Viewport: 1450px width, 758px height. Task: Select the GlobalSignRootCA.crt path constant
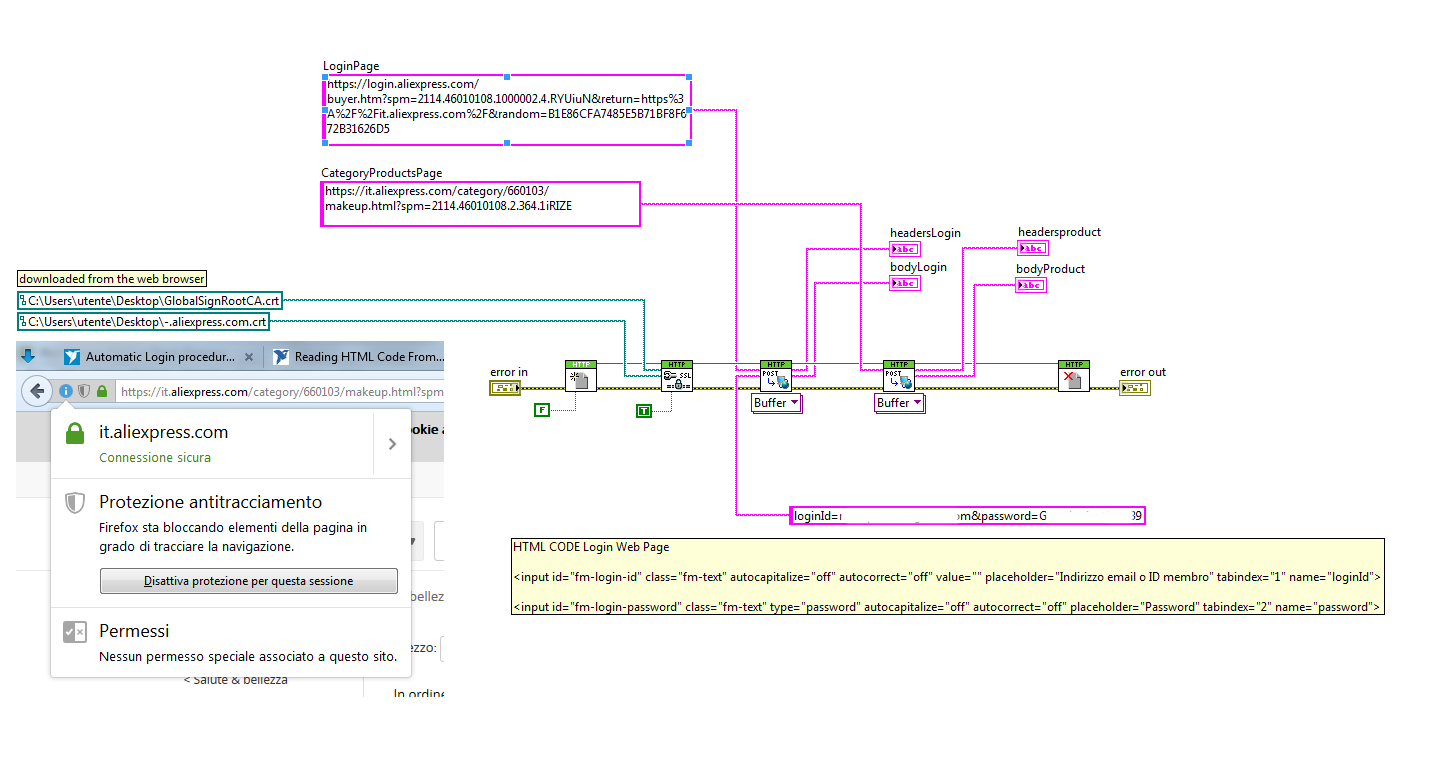click(x=150, y=299)
